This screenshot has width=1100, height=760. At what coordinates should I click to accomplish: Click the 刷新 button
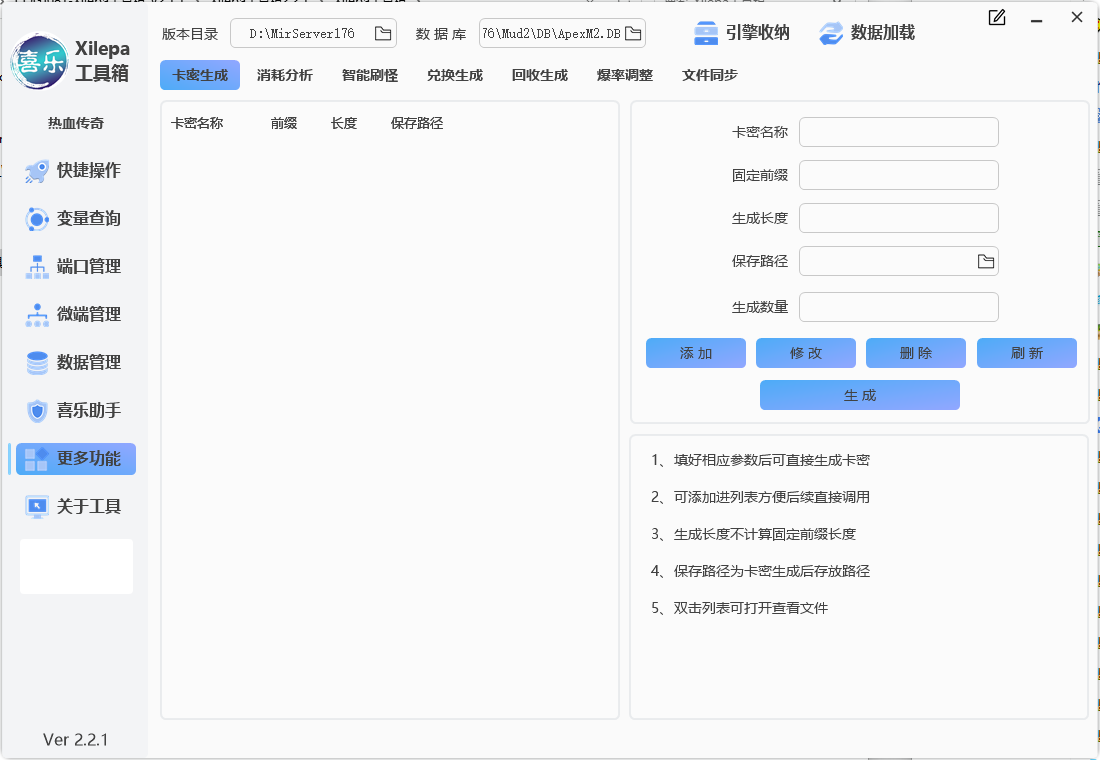[1026, 353]
